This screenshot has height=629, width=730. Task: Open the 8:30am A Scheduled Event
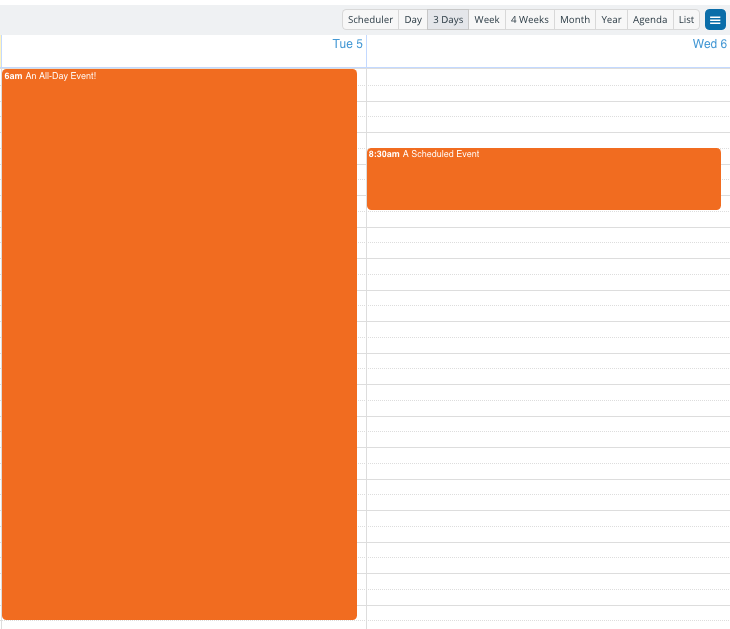(x=544, y=179)
